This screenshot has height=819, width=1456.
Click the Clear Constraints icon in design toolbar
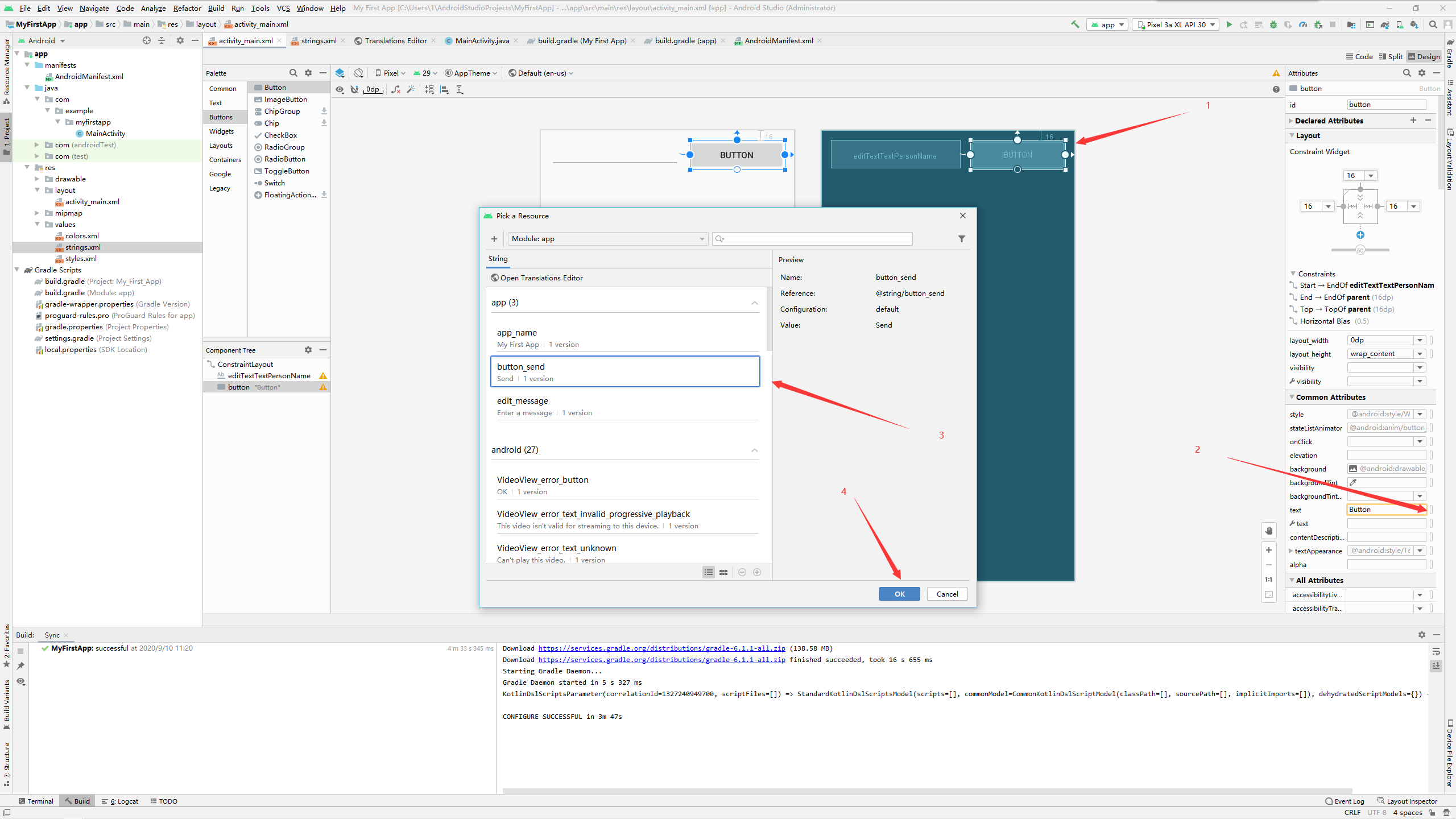pos(396,89)
